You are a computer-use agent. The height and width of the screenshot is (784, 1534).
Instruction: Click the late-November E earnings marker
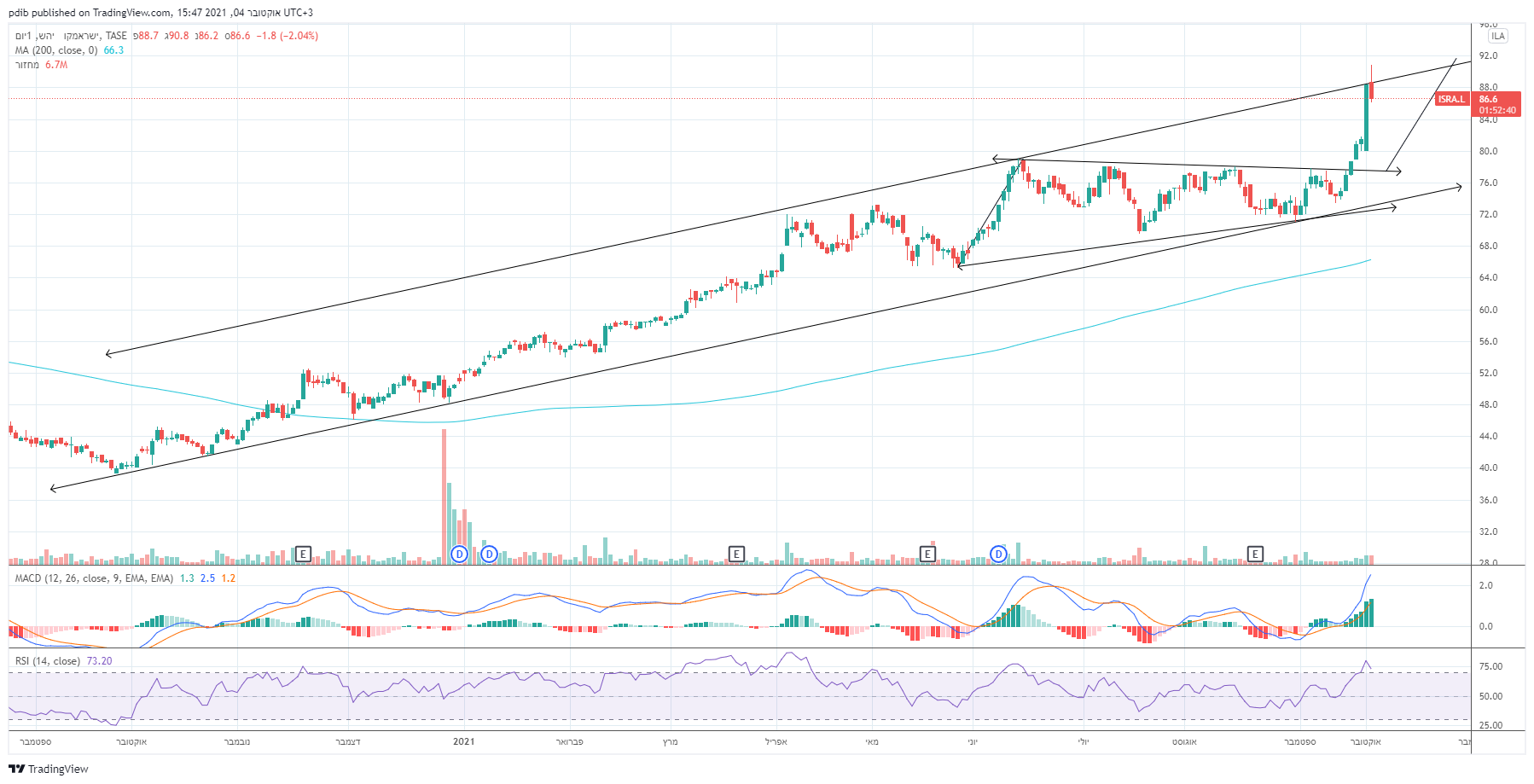(x=303, y=555)
